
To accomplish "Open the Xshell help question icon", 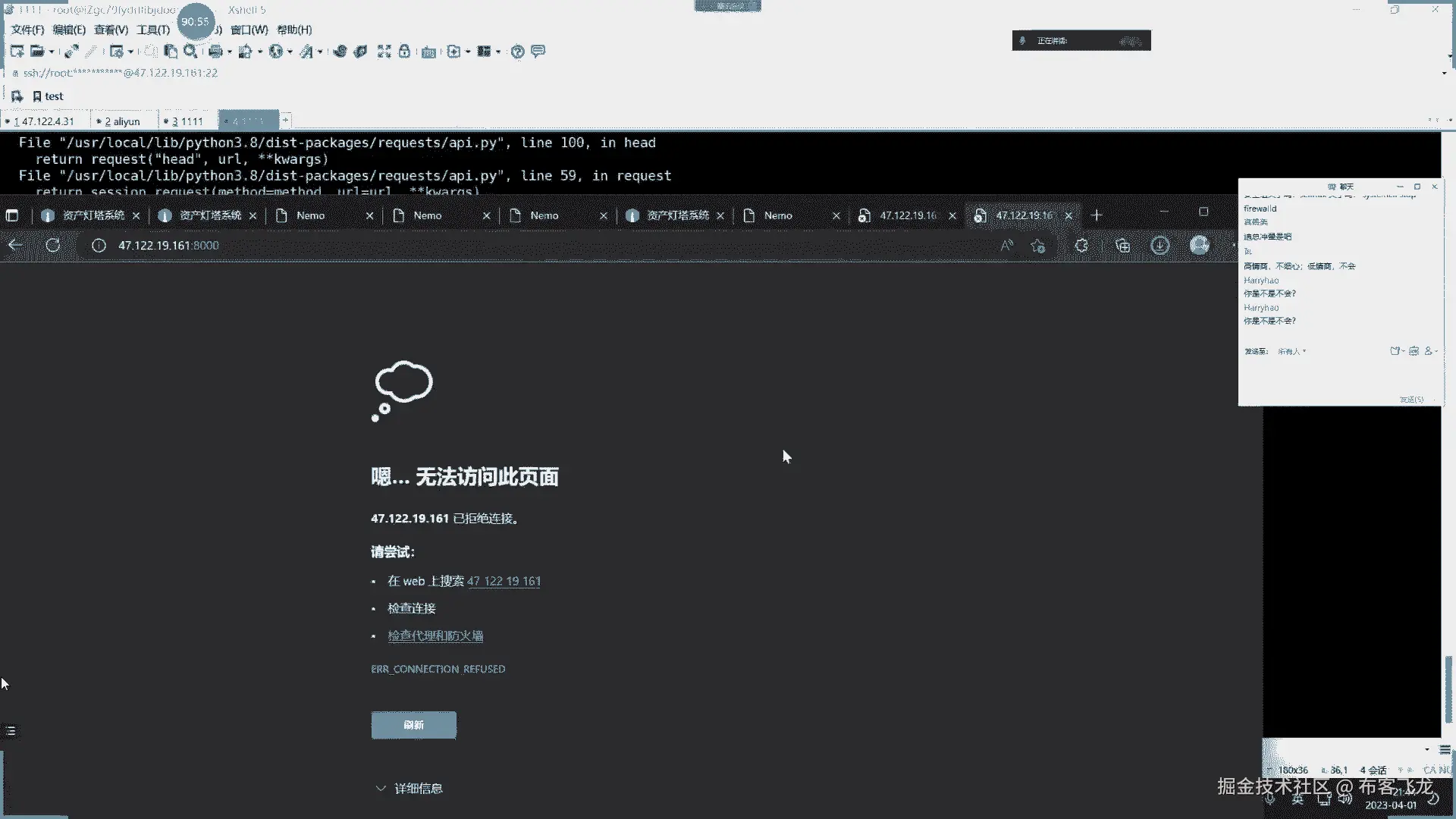I will click(517, 52).
